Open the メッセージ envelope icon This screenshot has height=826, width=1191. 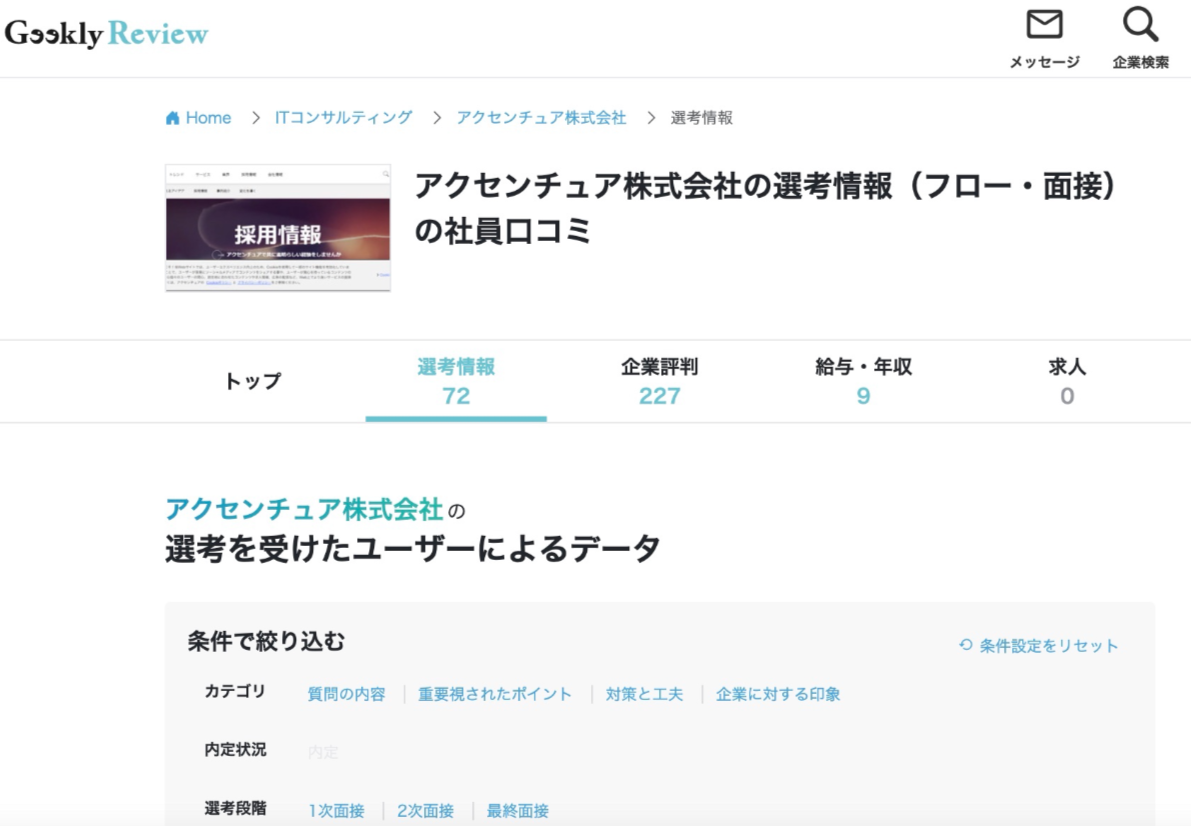[1044, 25]
